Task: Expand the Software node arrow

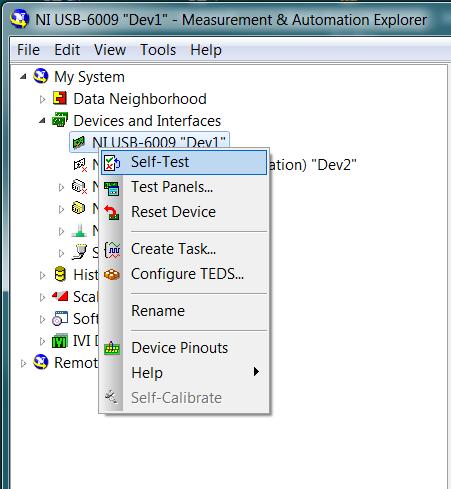Action: click(x=42, y=319)
